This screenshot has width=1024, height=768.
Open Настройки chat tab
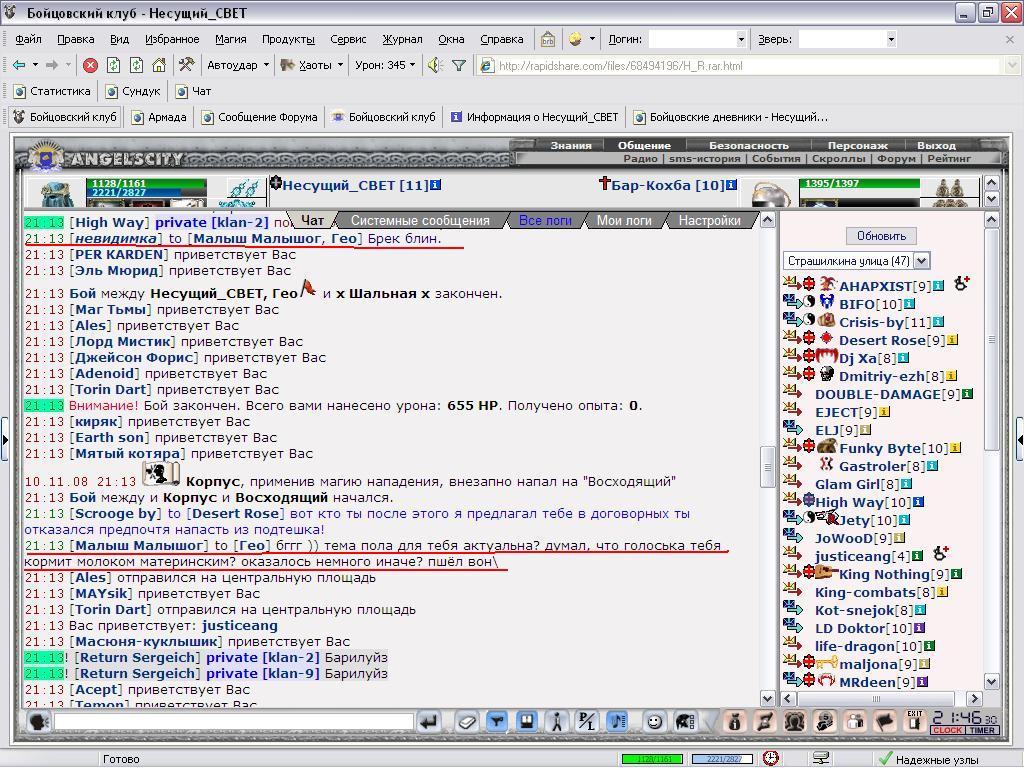(709, 221)
